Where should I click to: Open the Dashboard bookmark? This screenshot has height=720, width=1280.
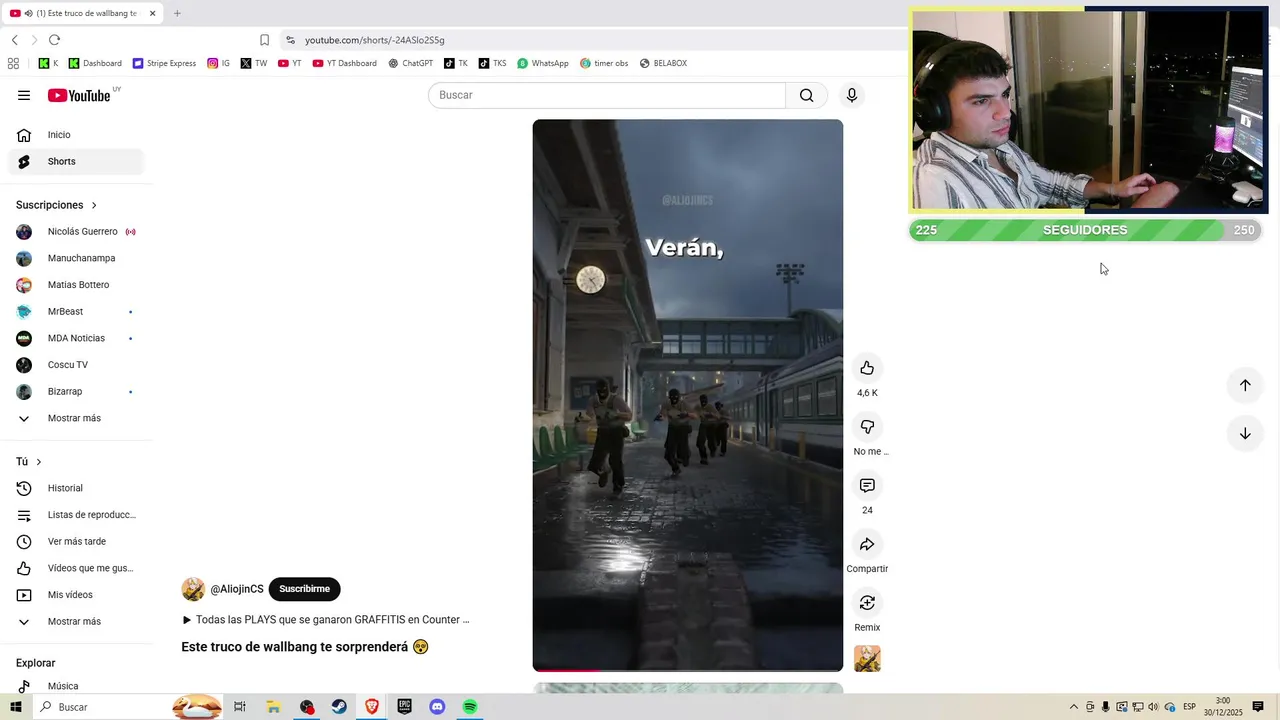(x=95, y=63)
